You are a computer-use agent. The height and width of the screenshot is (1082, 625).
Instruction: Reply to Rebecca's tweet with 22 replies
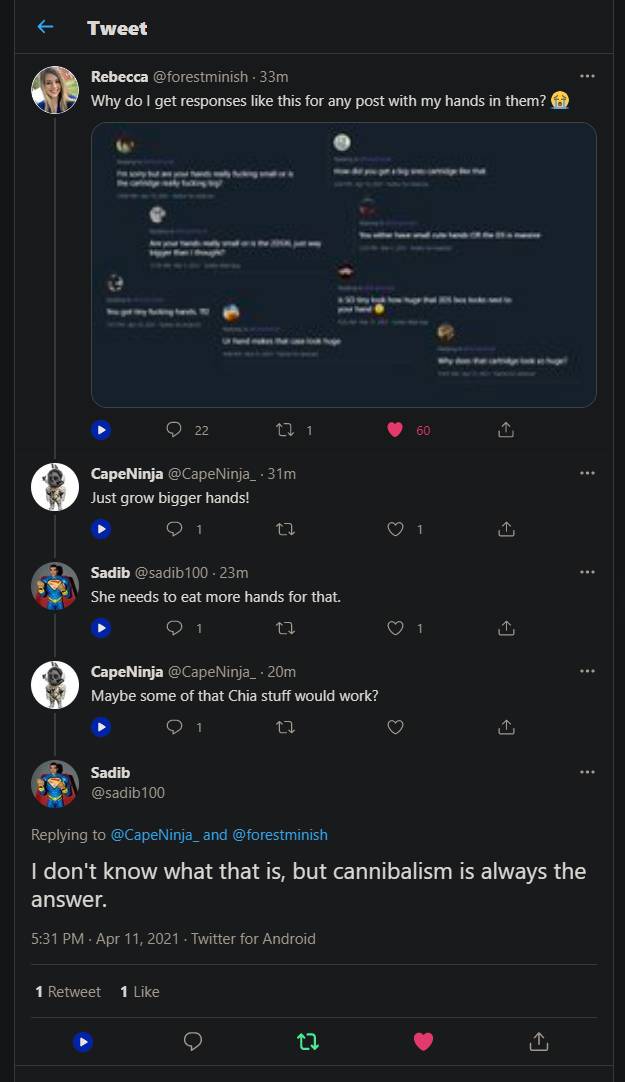click(174, 429)
